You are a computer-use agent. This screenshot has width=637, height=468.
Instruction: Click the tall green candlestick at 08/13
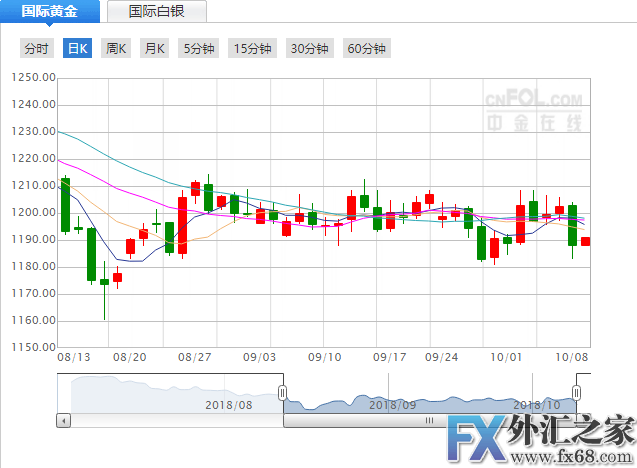65,205
